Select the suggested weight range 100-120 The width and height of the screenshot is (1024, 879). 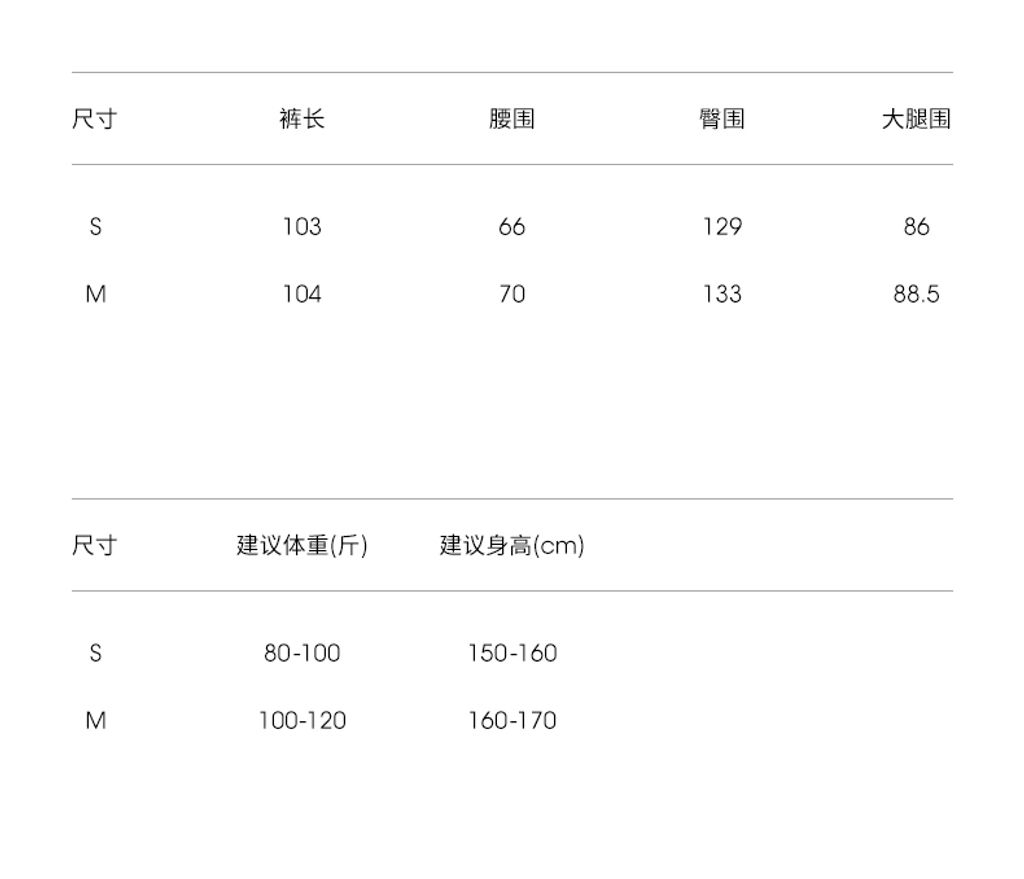tap(302, 720)
